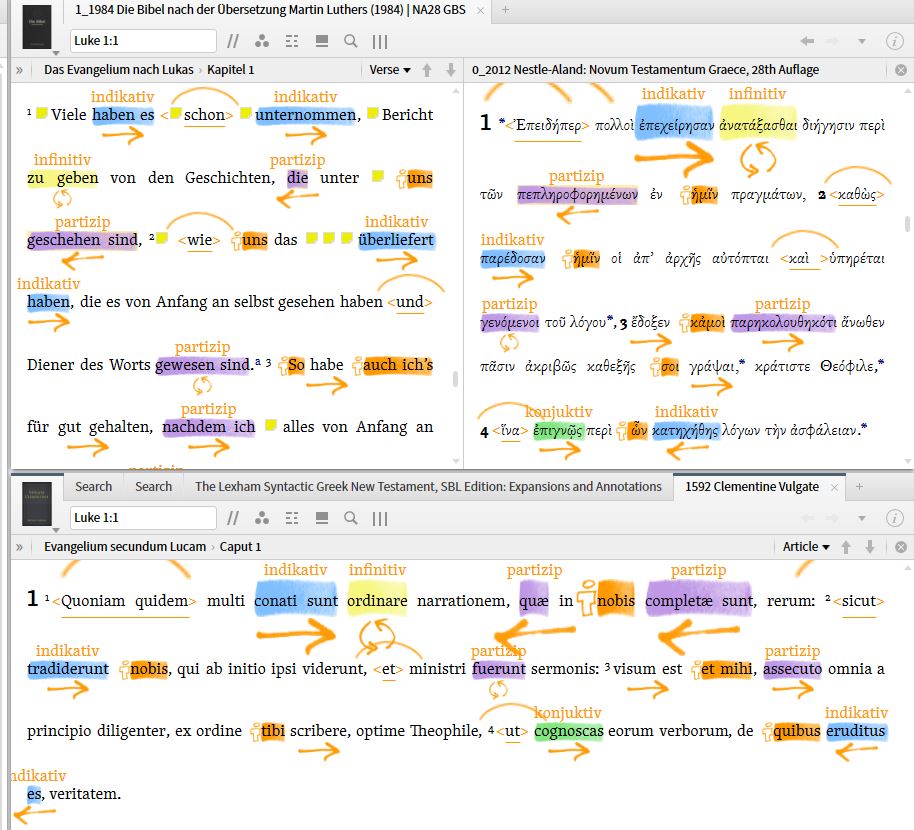This screenshot has width=914, height=830.
Task: Open resource information for Clementine Vulgate
Action: point(894,518)
